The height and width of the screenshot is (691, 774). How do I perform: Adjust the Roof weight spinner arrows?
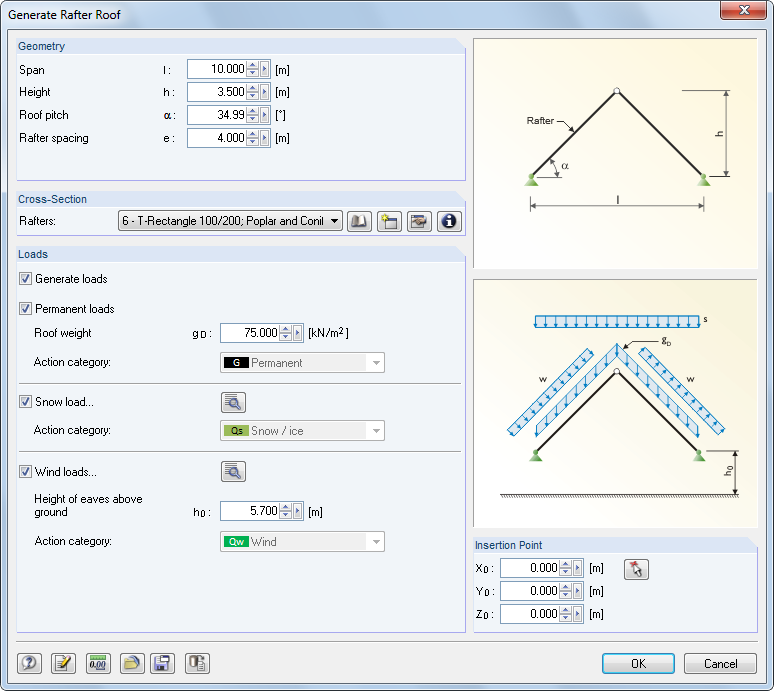(286, 333)
